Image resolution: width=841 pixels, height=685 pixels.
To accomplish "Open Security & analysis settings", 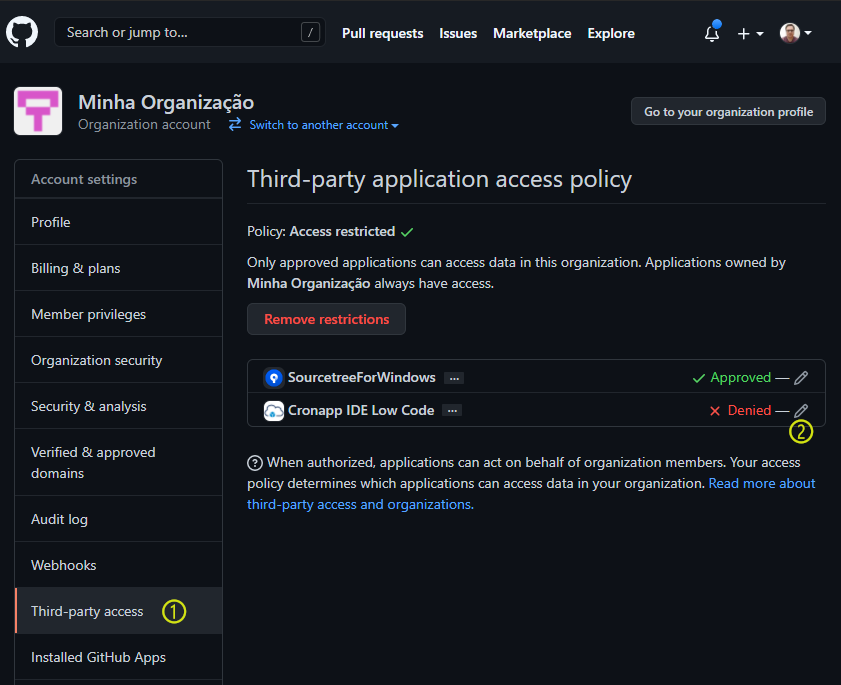I will tap(119, 406).
